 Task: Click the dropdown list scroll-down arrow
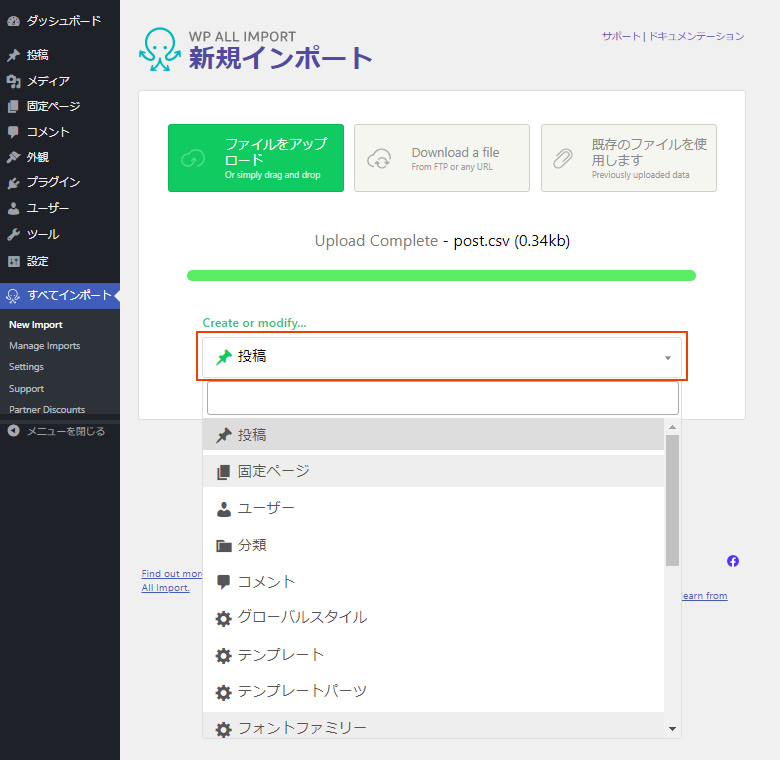pyautogui.click(x=672, y=729)
